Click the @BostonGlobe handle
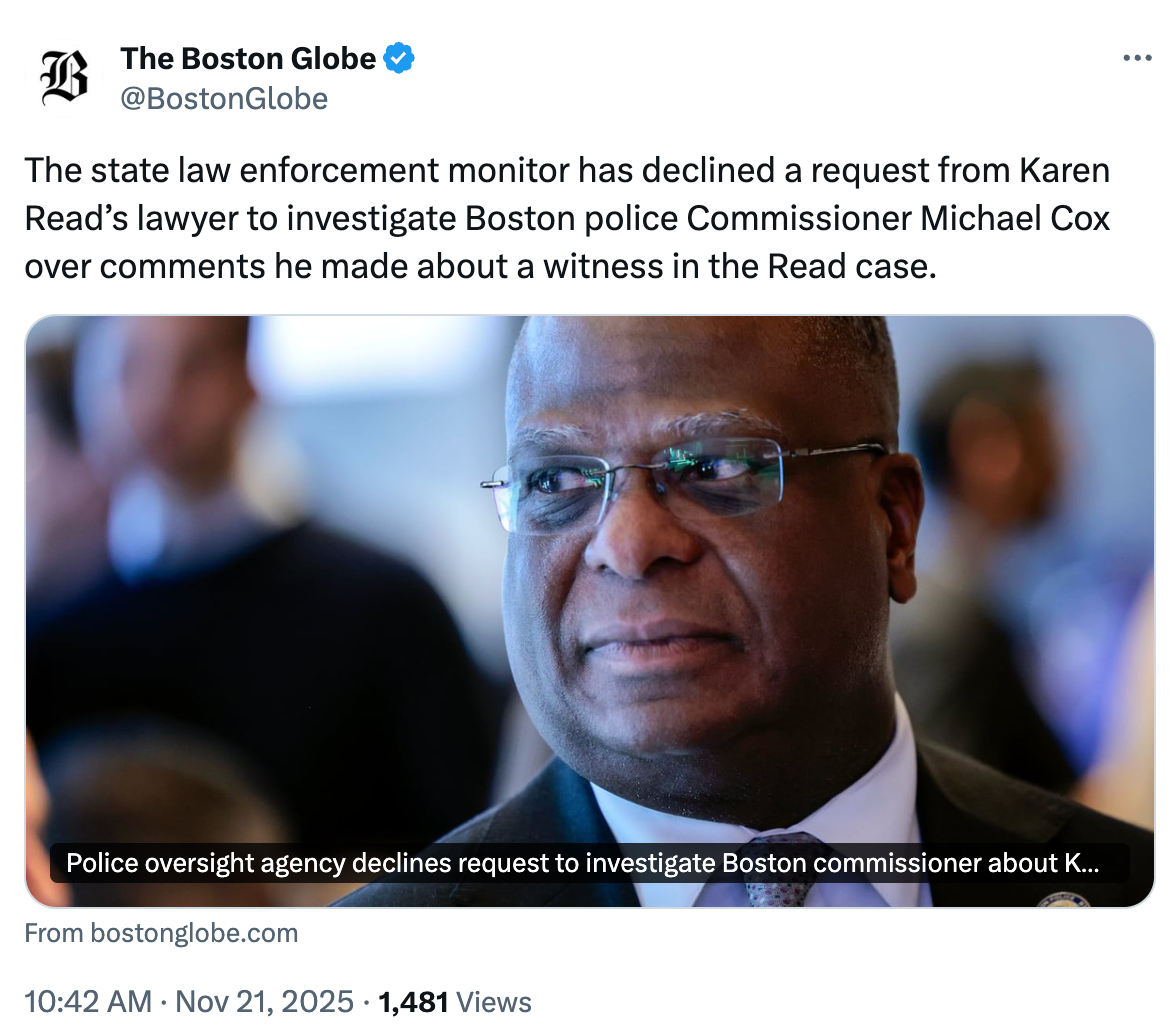This screenshot has height=1032, width=1174. pyautogui.click(x=224, y=99)
